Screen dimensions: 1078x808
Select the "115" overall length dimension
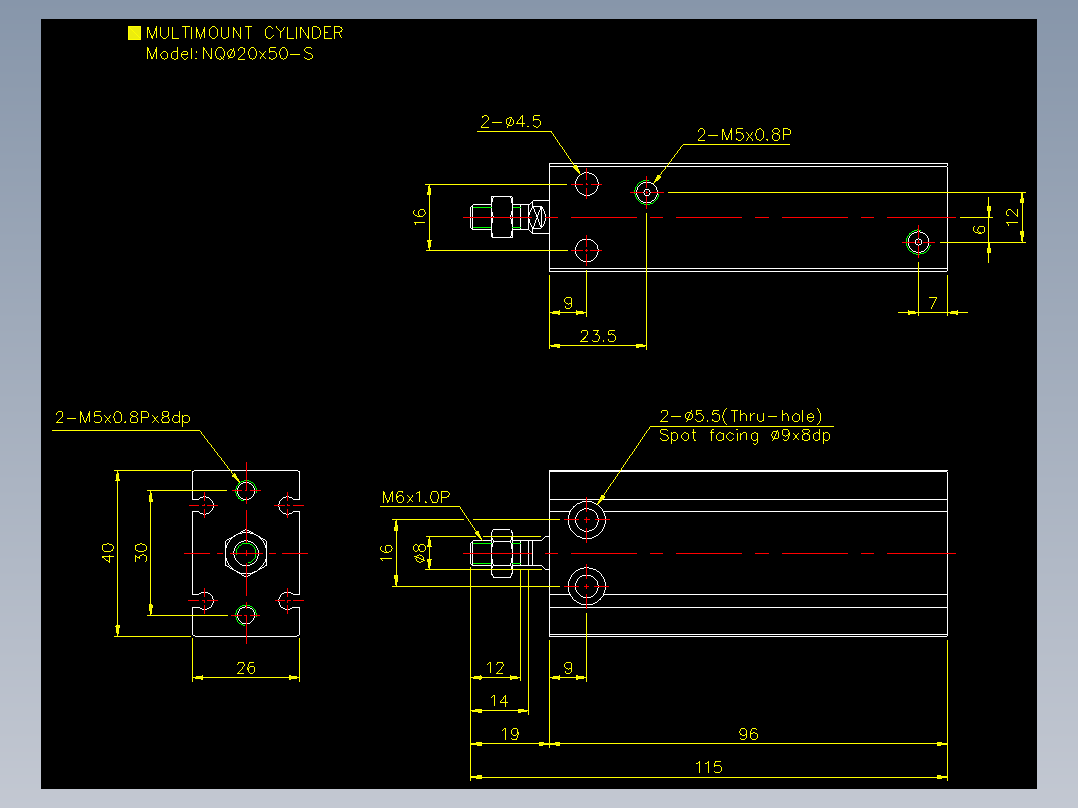(709, 767)
